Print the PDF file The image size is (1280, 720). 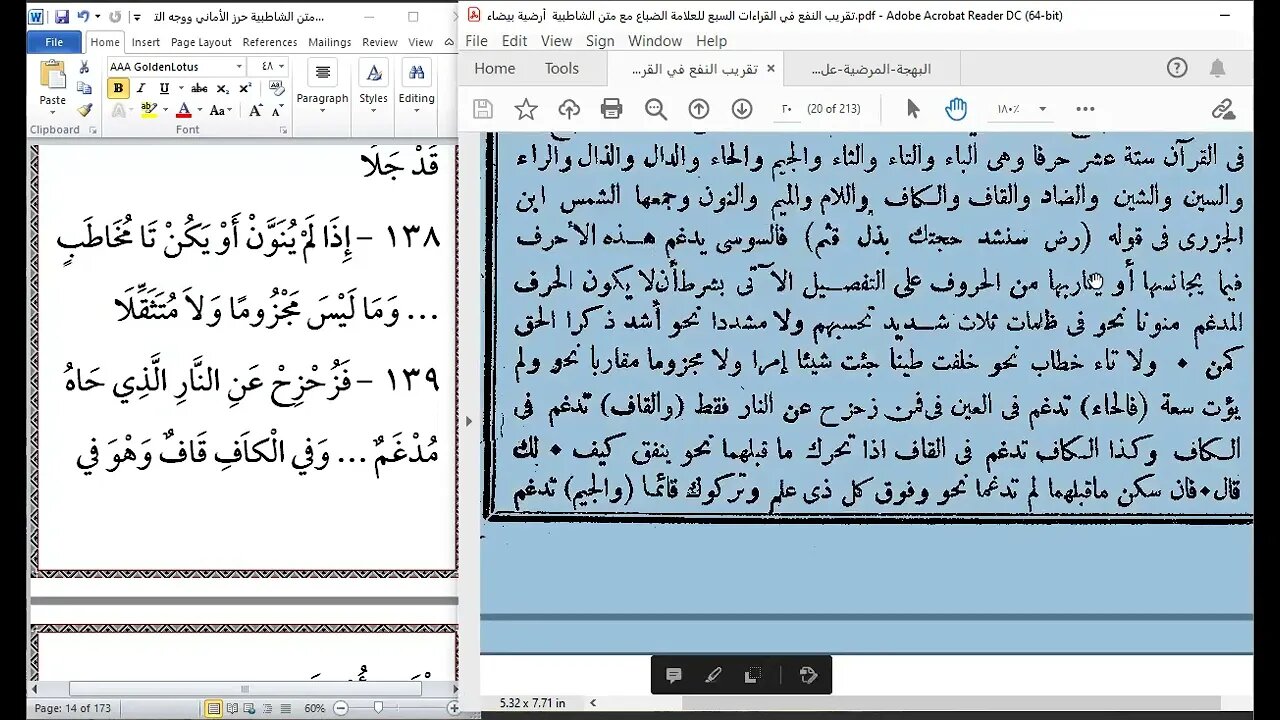click(x=612, y=109)
